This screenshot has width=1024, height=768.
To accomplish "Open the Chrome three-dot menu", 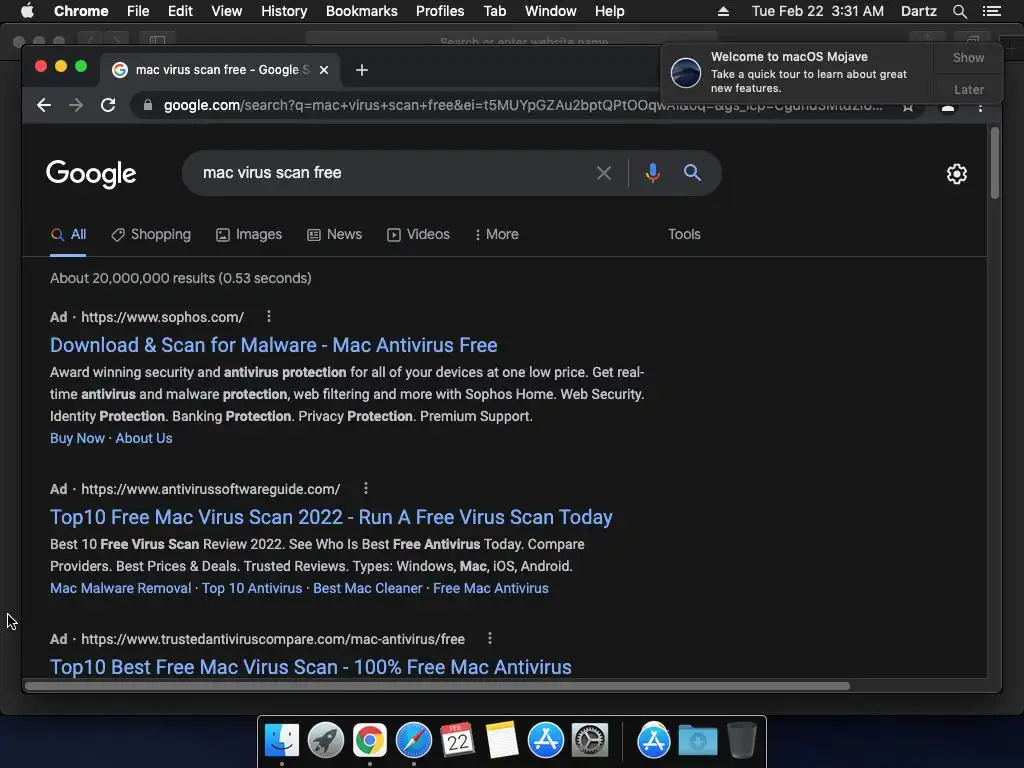I will 980,108.
